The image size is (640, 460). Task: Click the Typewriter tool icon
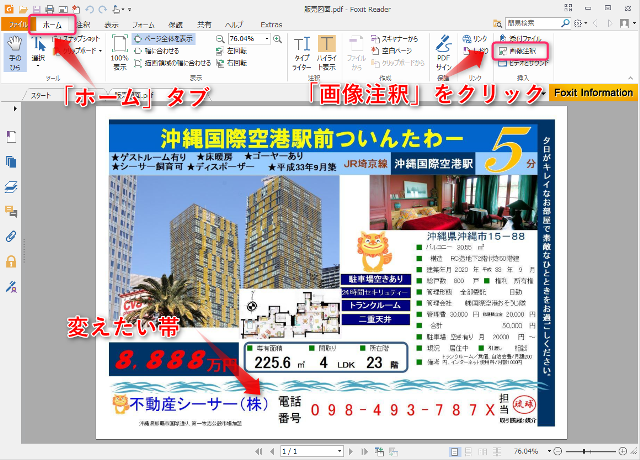[x=303, y=50]
